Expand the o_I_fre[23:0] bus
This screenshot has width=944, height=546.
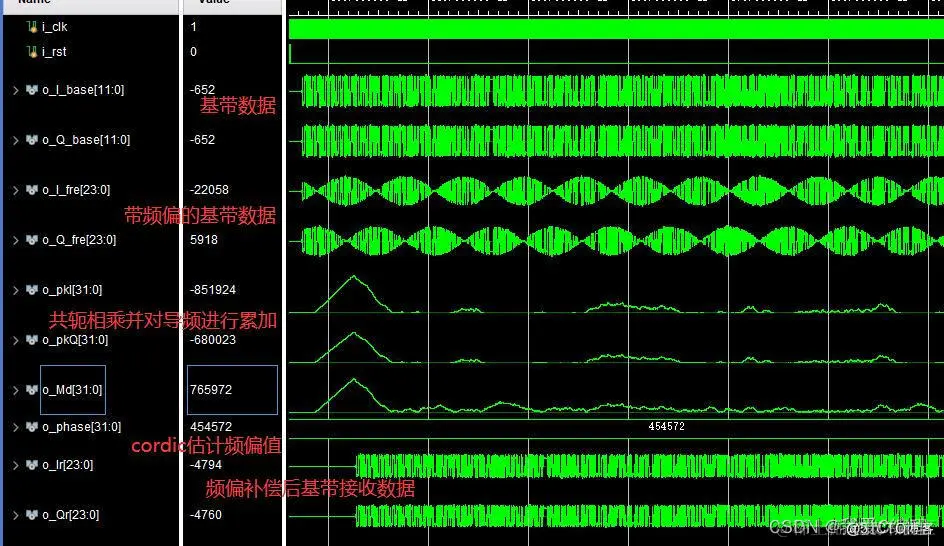click(x=16, y=190)
